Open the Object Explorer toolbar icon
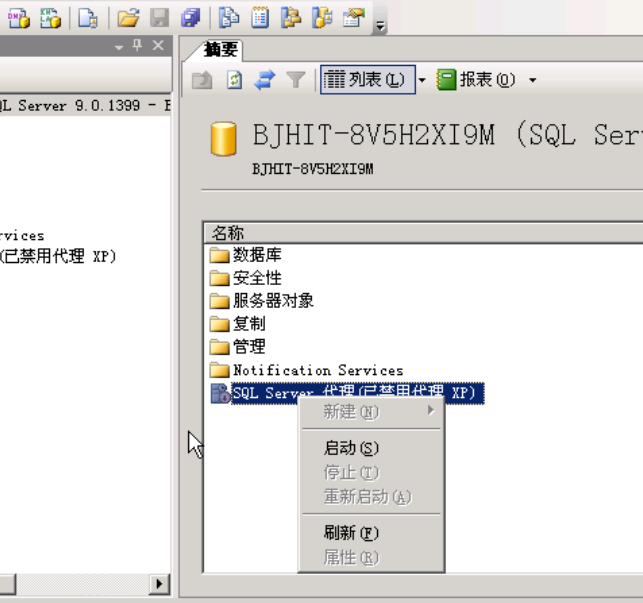Viewport: 643px width, 603px height. (291, 18)
